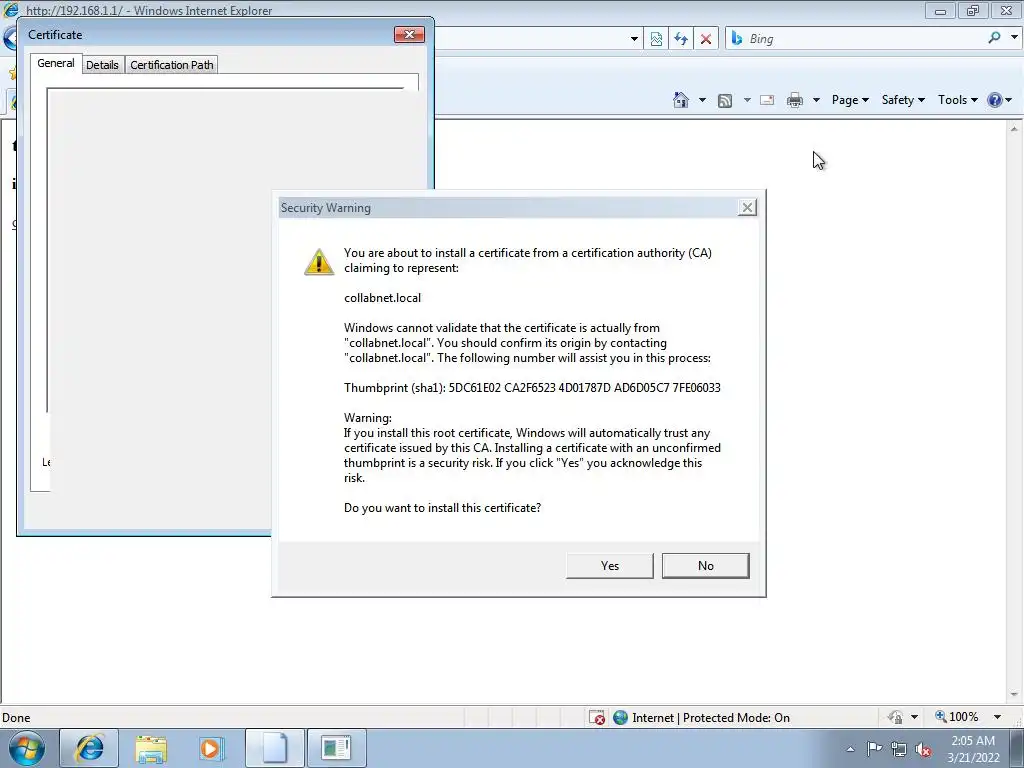Screen dimensions: 1024x768
Task: Stop page loading with the red X icon
Action: [706, 39]
